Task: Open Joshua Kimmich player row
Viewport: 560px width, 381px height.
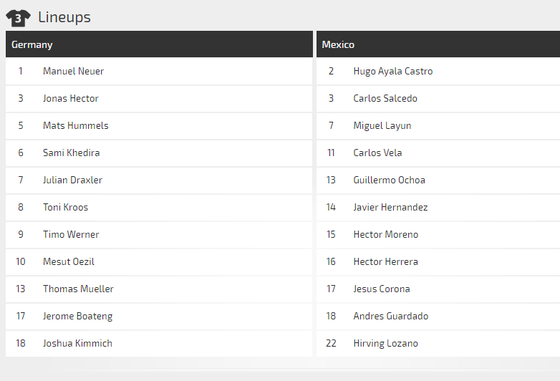Action: coord(159,344)
